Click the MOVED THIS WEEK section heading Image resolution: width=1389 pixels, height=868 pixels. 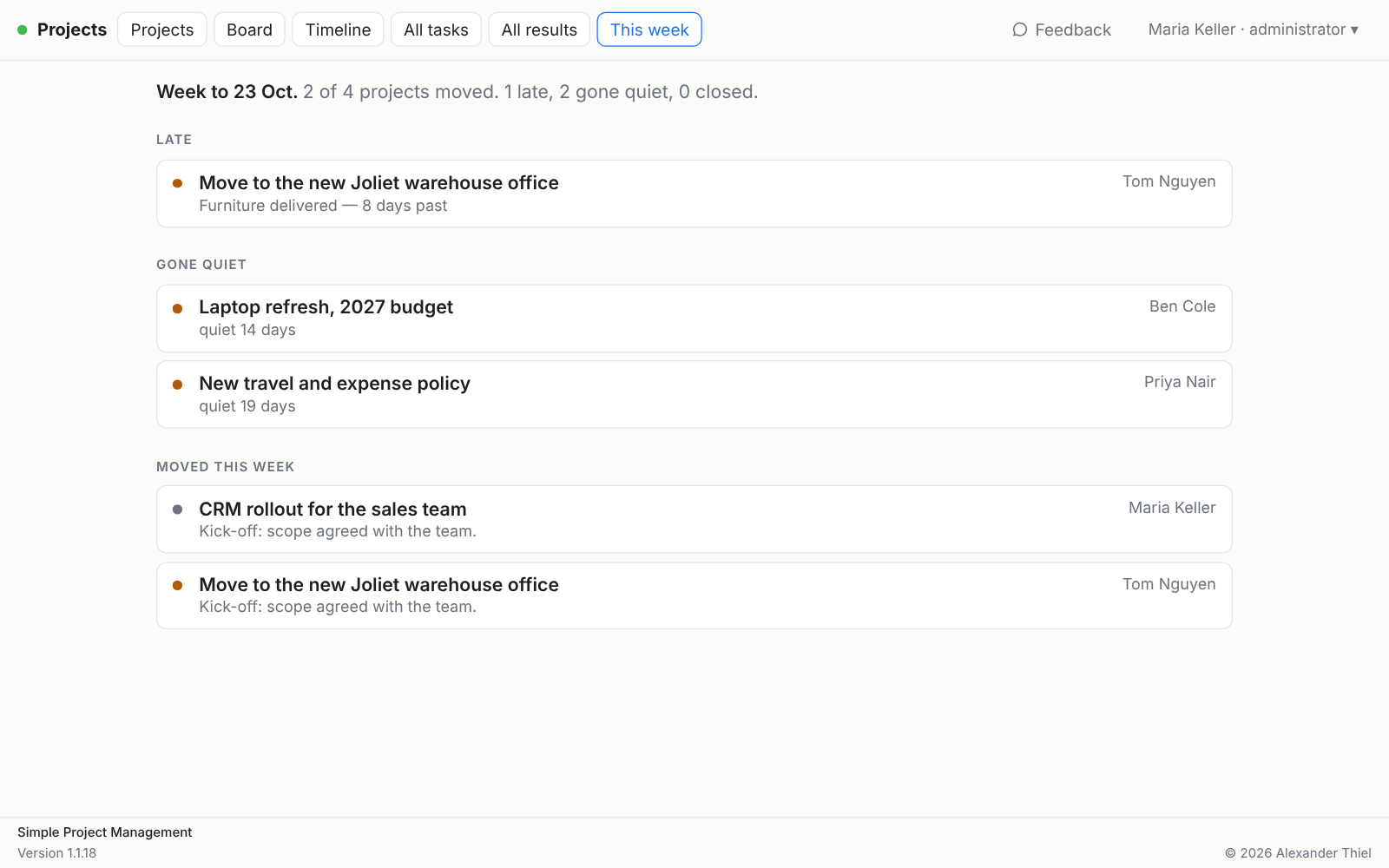pyautogui.click(x=226, y=467)
